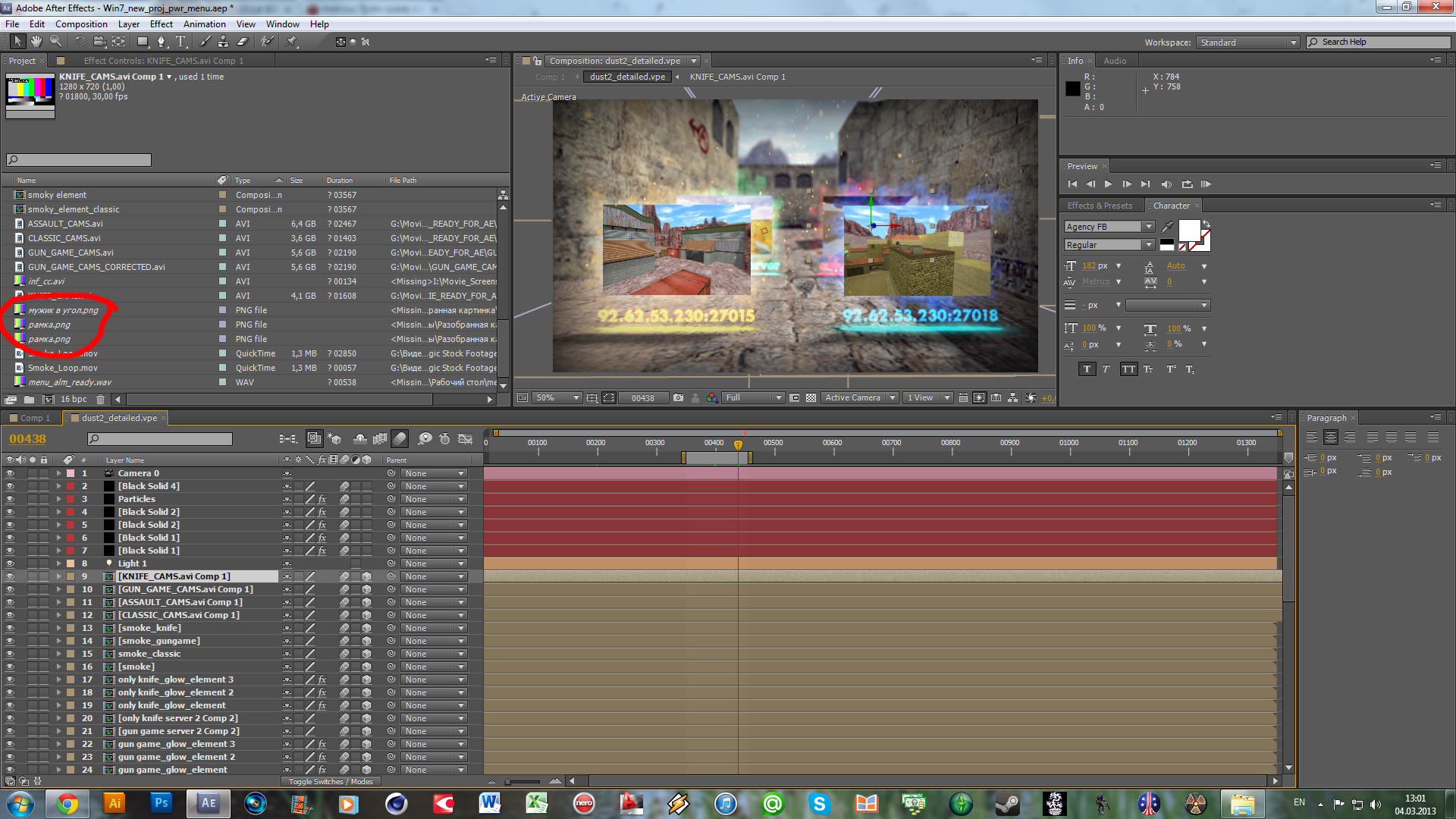Open the Active Camera view dropdown

pos(861,398)
